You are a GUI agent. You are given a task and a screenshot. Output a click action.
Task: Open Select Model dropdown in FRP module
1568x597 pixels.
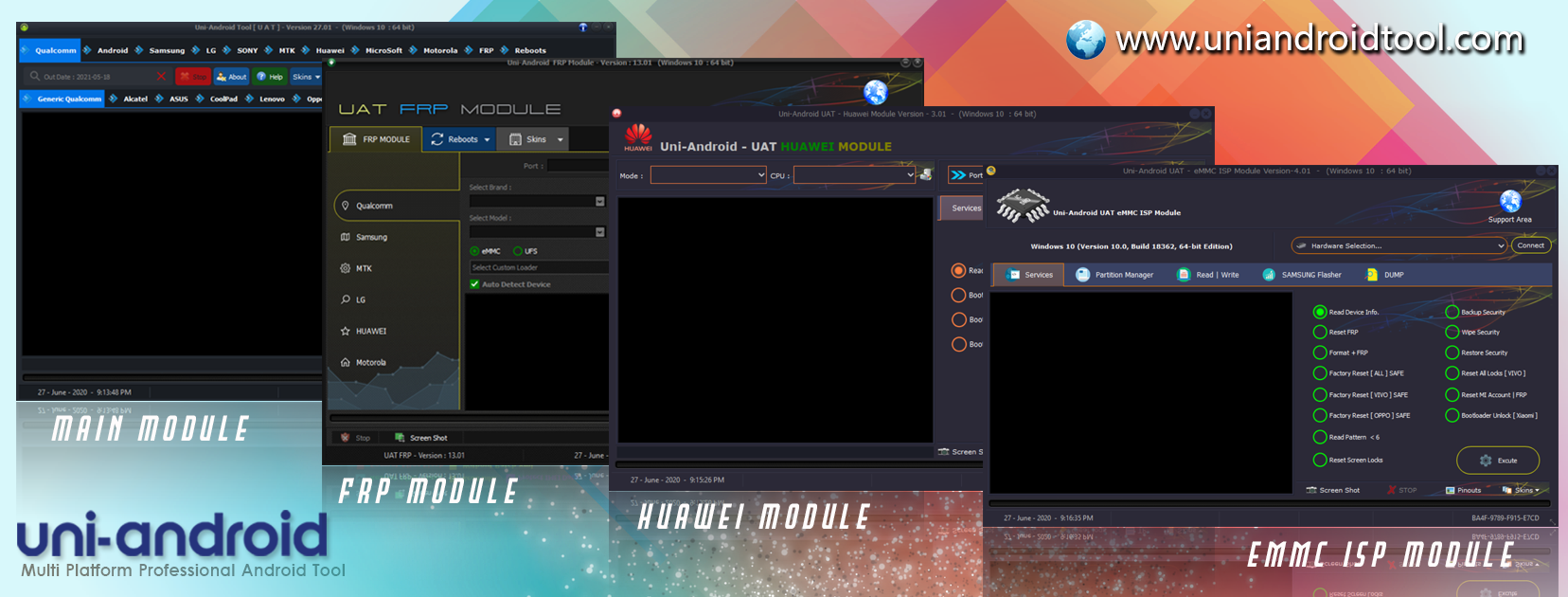pyautogui.click(x=537, y=232)
